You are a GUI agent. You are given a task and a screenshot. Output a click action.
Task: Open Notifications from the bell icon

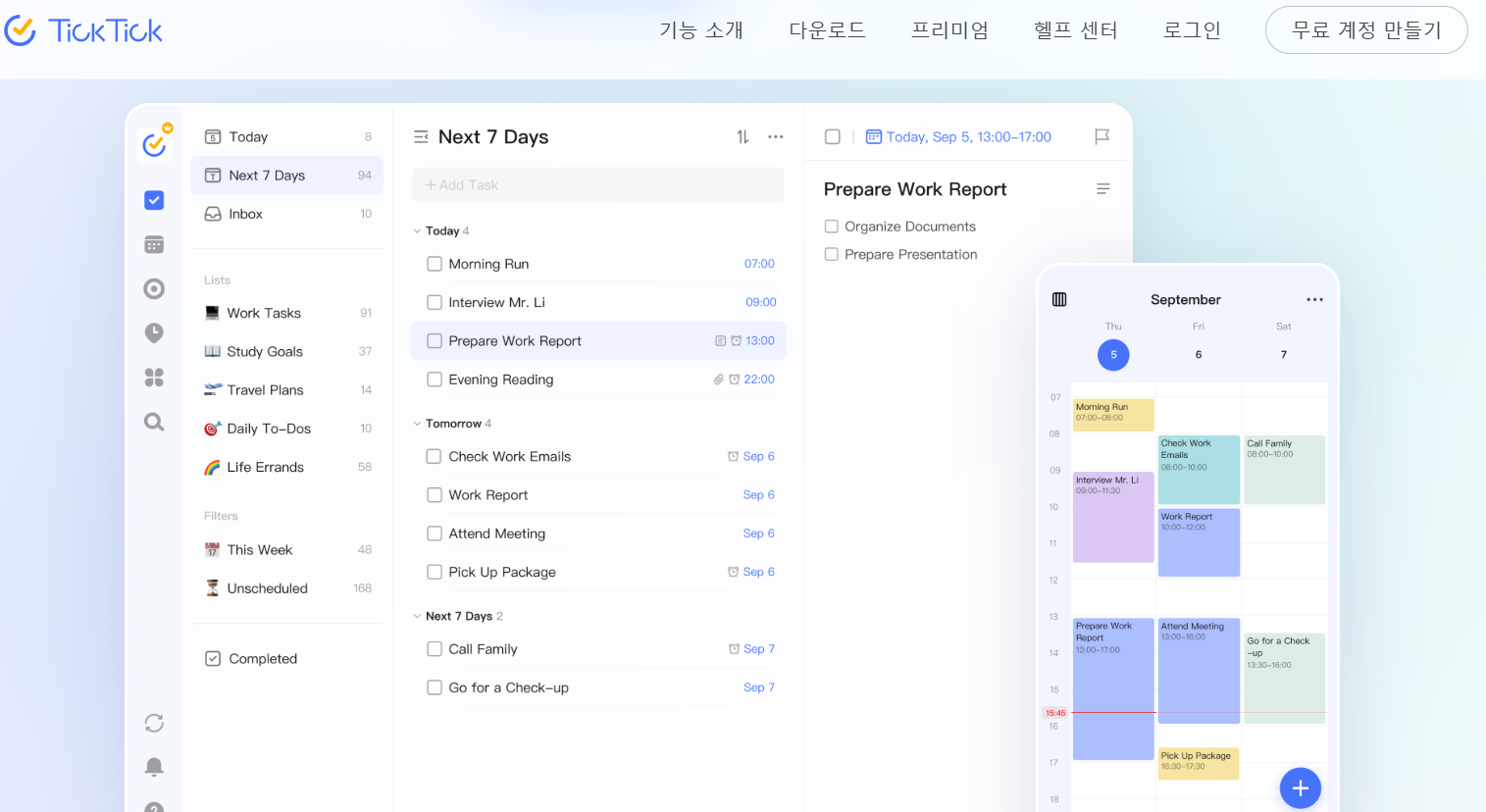(154, 767)
